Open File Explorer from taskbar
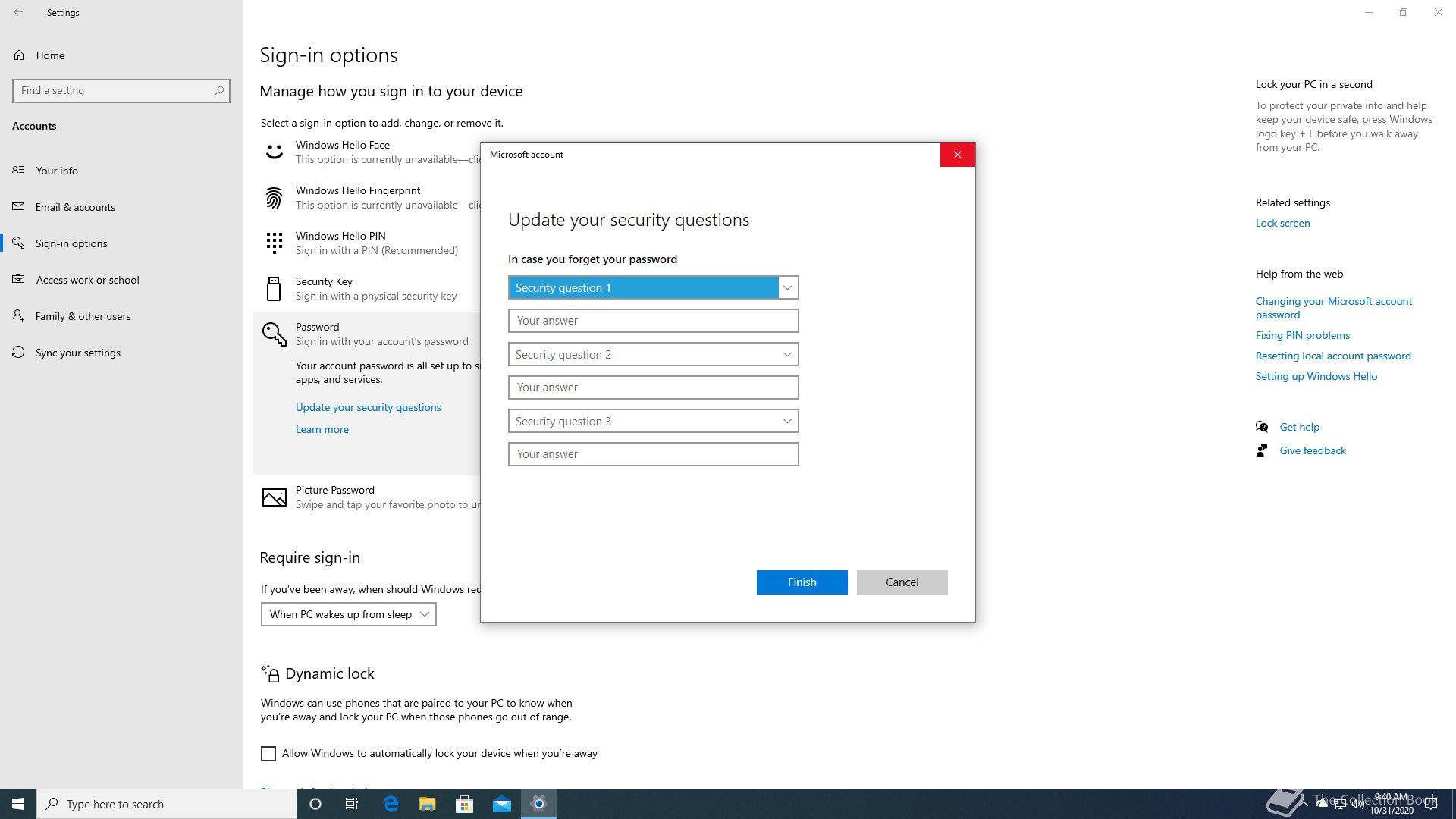 pyautogui.click(x=428, y=804)
